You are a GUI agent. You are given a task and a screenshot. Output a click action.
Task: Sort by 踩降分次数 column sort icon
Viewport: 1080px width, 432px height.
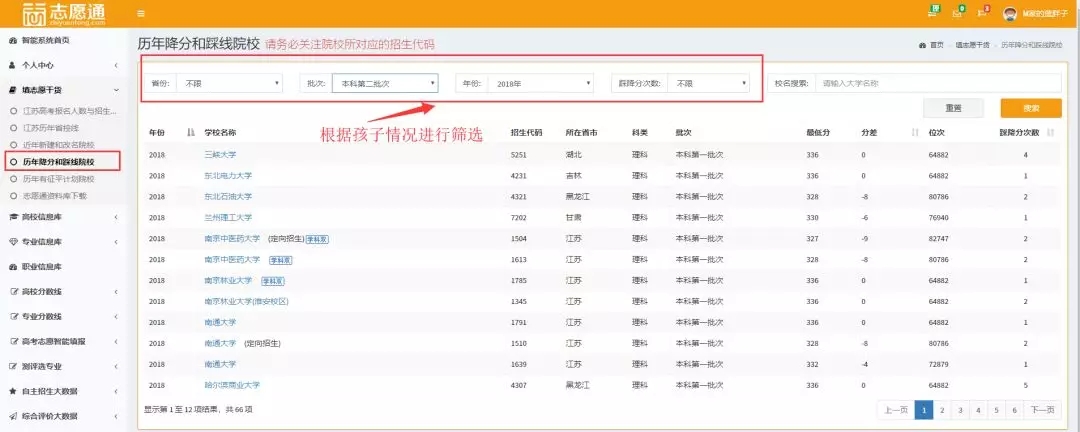coord(1052,132)
